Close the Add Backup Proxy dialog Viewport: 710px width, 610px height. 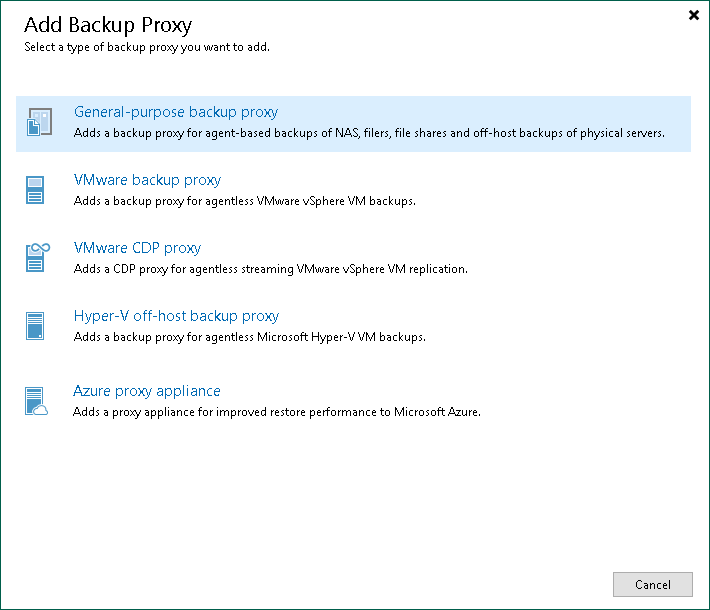pos(694,15)
